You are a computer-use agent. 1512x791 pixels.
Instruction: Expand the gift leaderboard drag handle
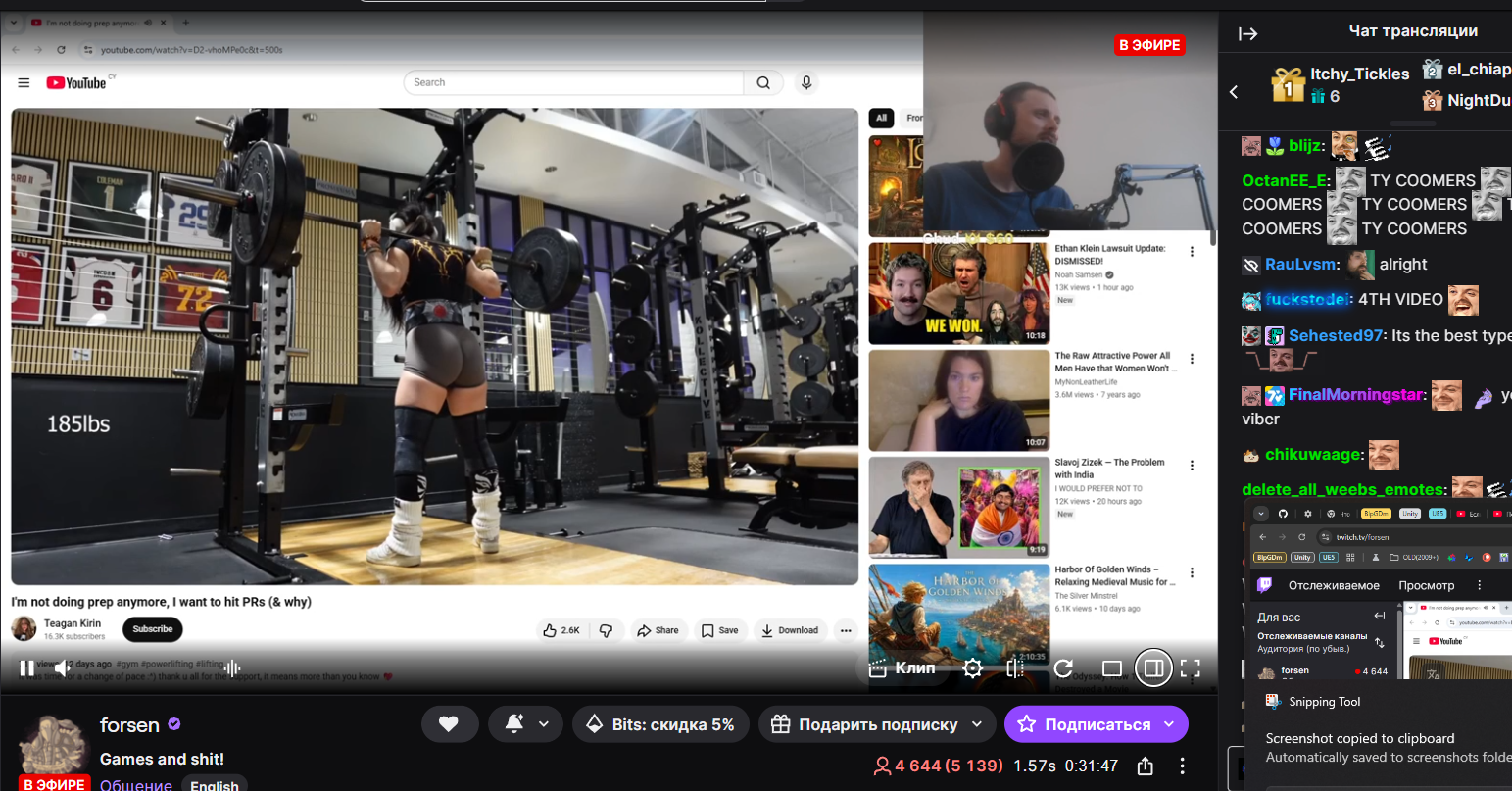click(1413, 124)
